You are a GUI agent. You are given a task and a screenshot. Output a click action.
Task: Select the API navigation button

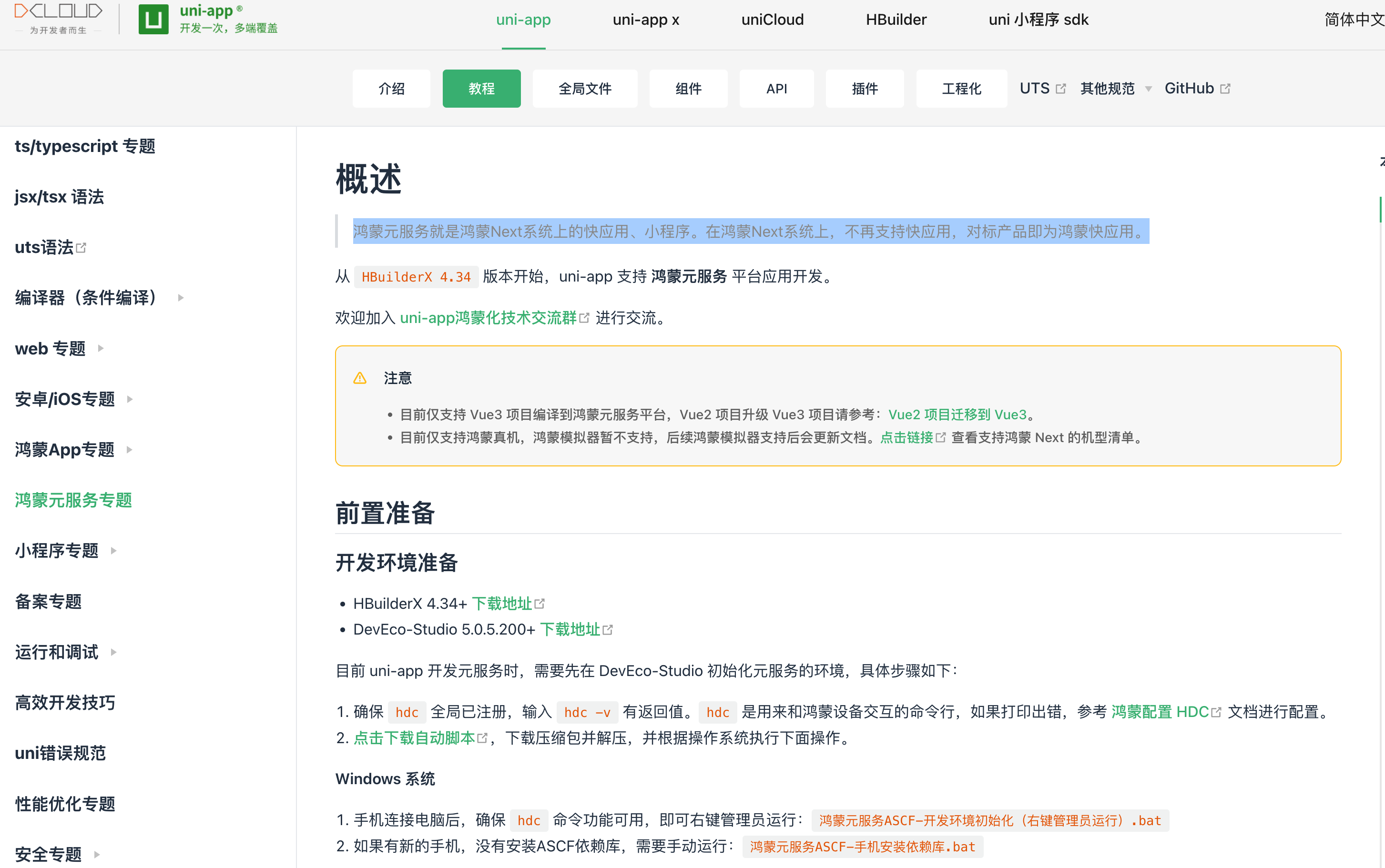tap(776, 89)
